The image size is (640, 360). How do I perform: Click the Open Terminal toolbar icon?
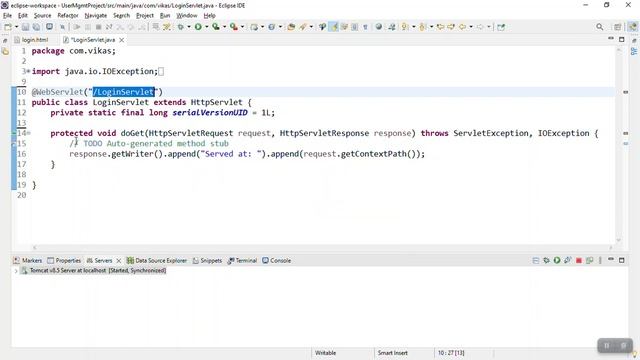click(x=49, y=27)
